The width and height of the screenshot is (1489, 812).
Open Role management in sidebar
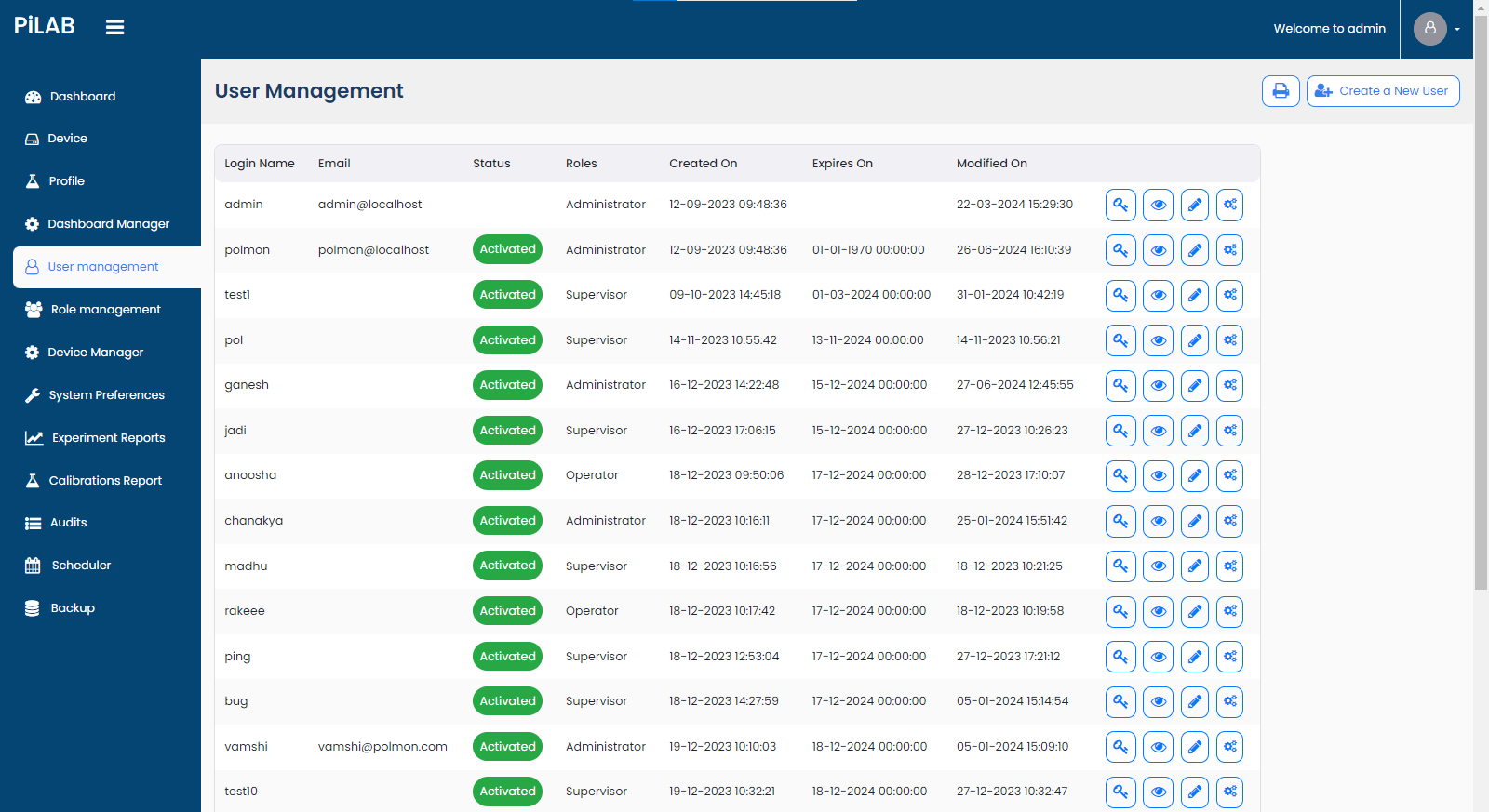point(105,310)
